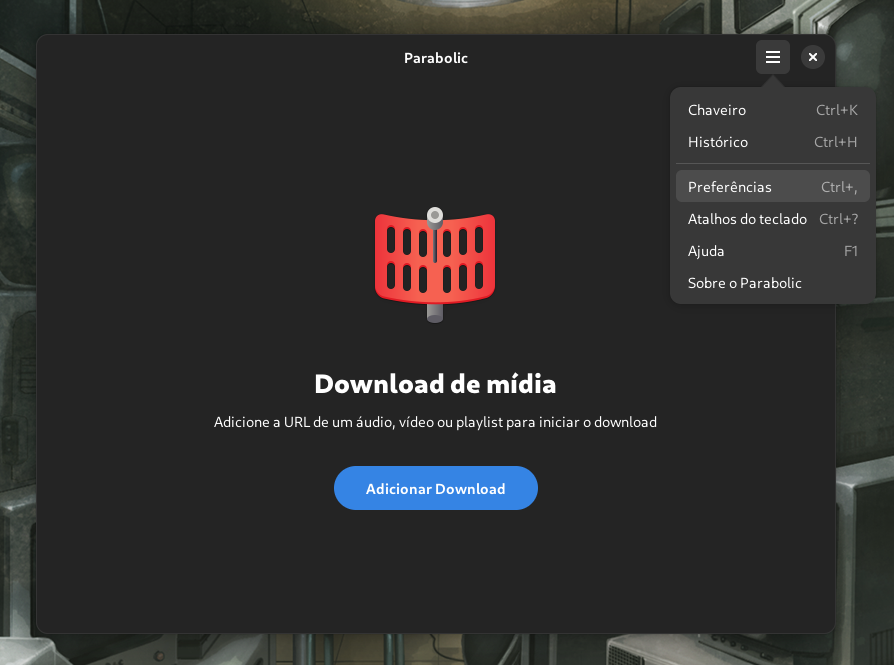Open Chaveiro from the menu
The width and height of the screenshot is (894, 665).
[773, 110]
